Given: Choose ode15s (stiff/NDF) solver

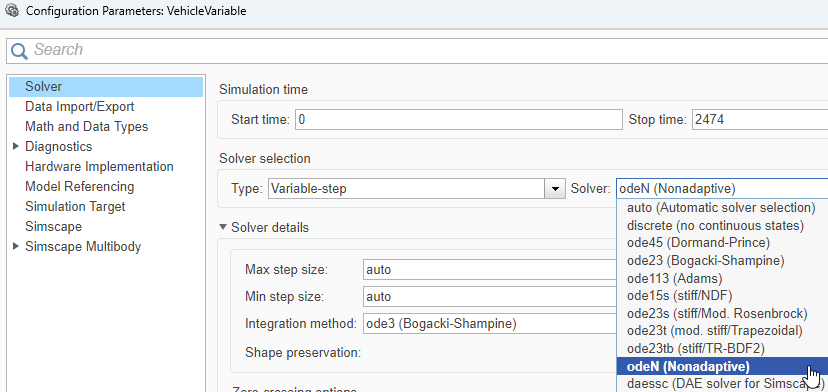Looking at the screenshot, I should (x=722, y=295).
